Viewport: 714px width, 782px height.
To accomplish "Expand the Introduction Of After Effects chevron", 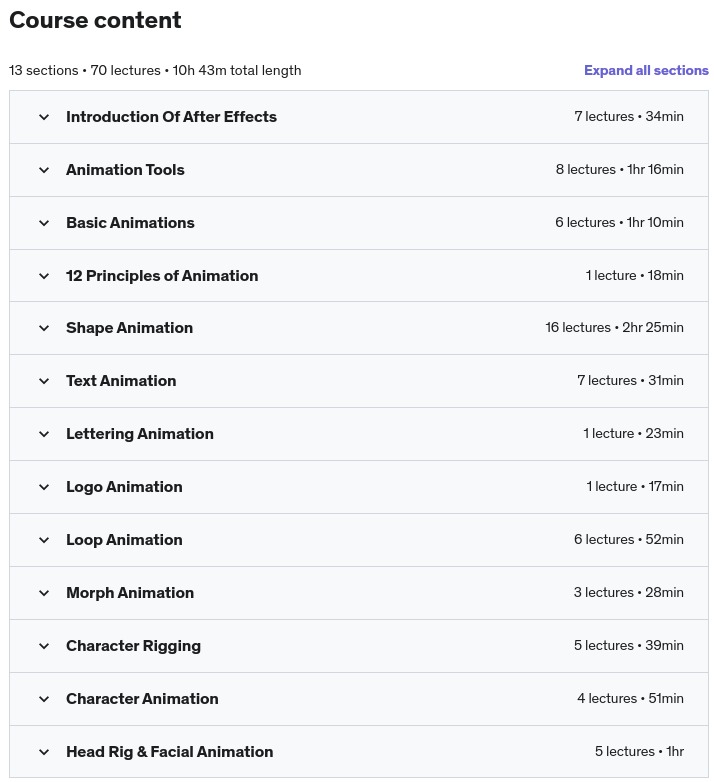I will coord(44,117).
